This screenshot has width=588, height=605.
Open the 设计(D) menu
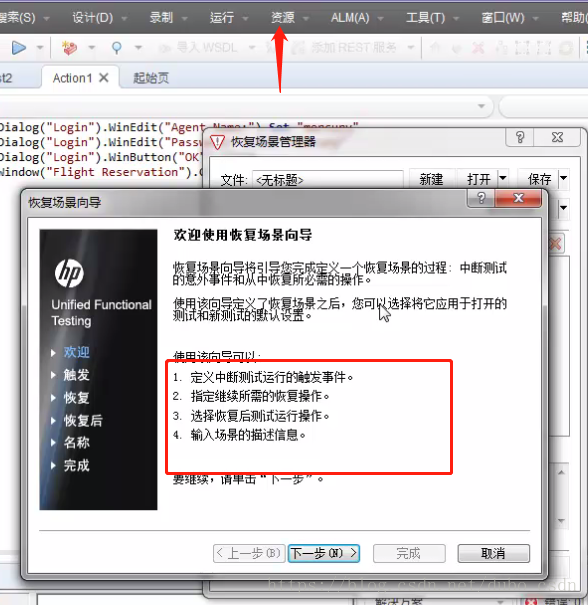[x=93, y=18]
